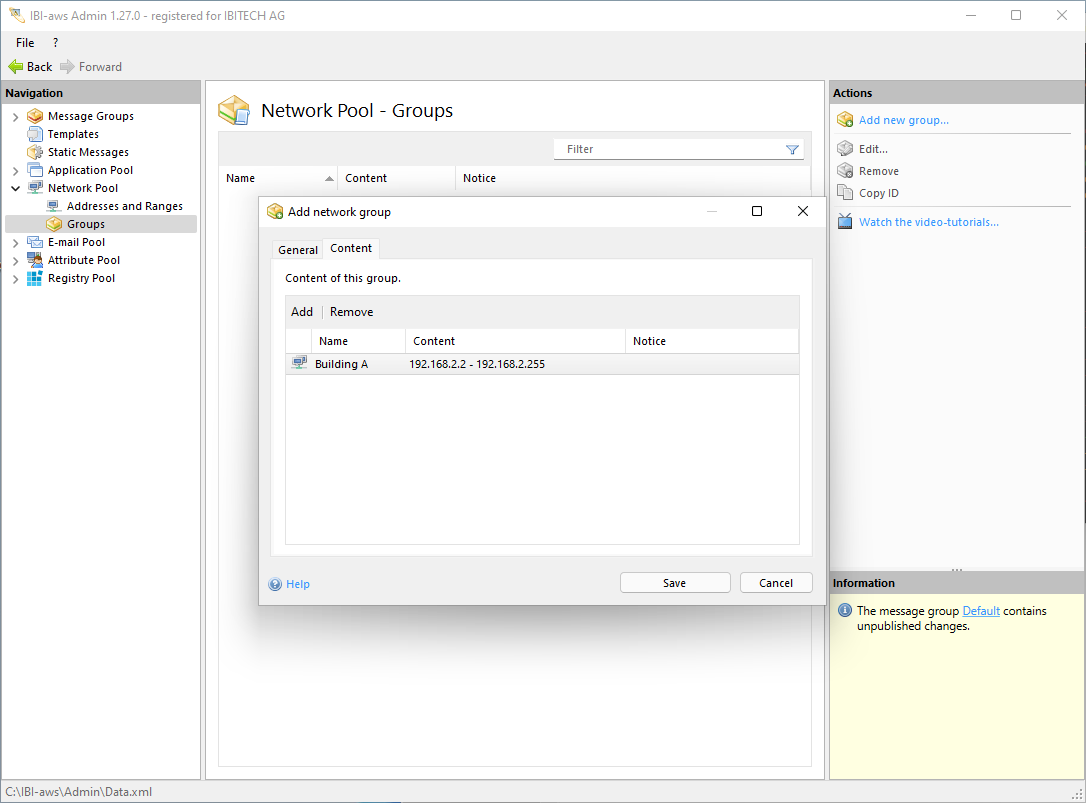Click the blue Help question mark icon
The height and width of the screenshot is (803, 1086).
(275, 584)
